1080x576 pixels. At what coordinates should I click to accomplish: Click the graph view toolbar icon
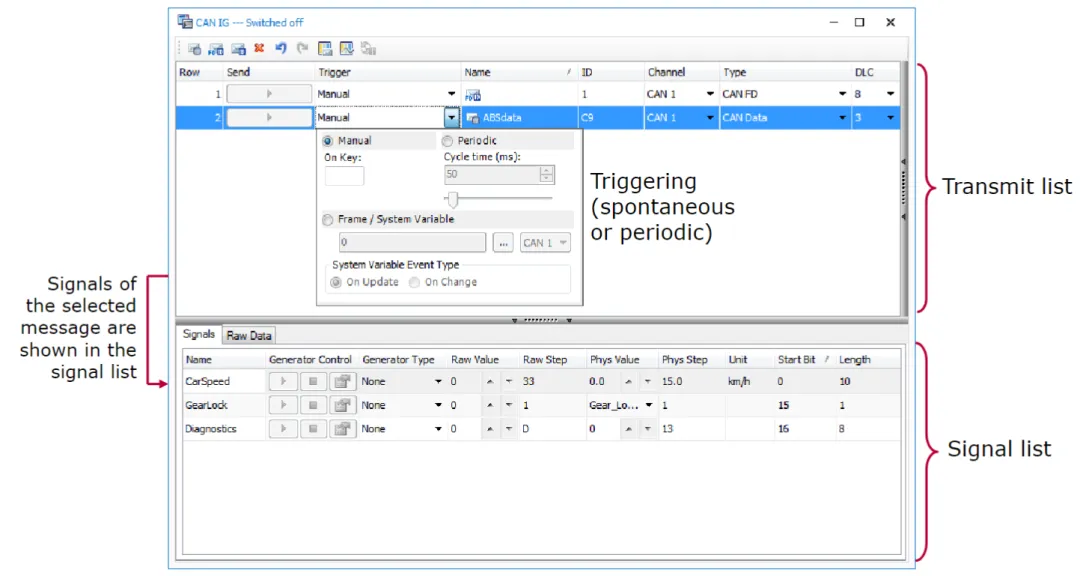click(346, 48)
